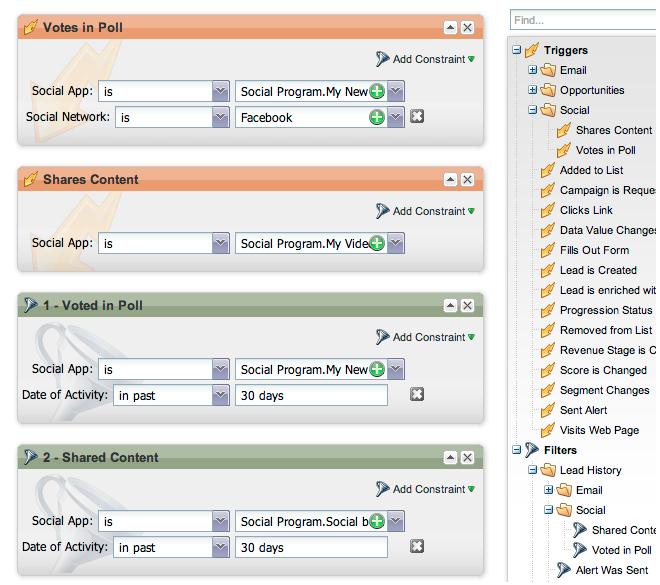Expand the Opportunities triggers folder
Image resolution: width=660 pixels, height=585 pixels.
click(x=533, y=90)
